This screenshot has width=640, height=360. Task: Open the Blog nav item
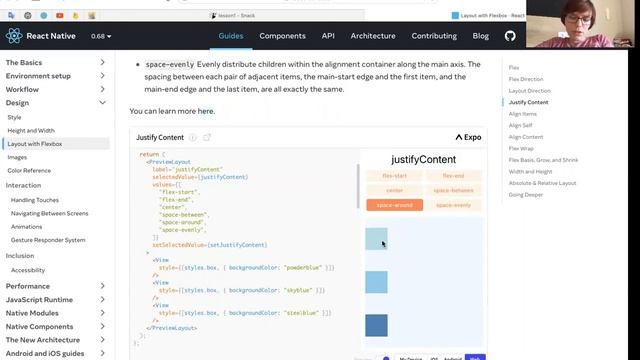point(480,36)
